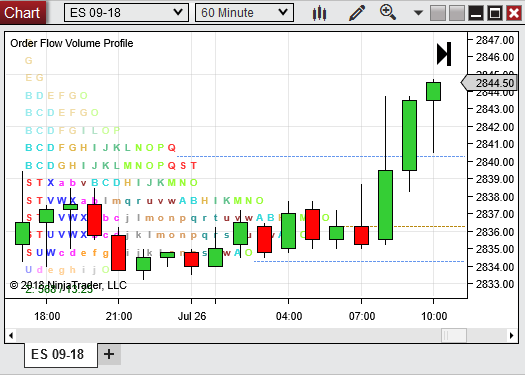Click the 21:00 time axis label
The image size is (525, 375).
pyautogui.click(x=119, y=316)
